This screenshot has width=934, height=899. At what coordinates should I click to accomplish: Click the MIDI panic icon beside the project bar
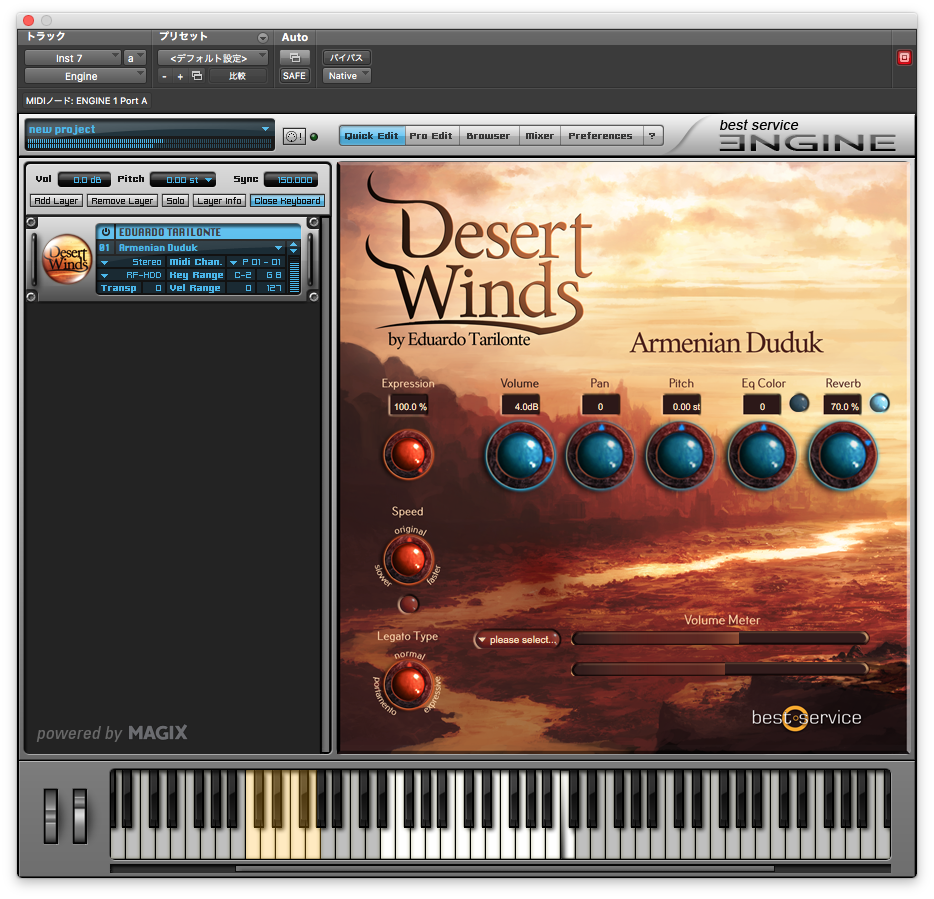(x=294, y=136)
